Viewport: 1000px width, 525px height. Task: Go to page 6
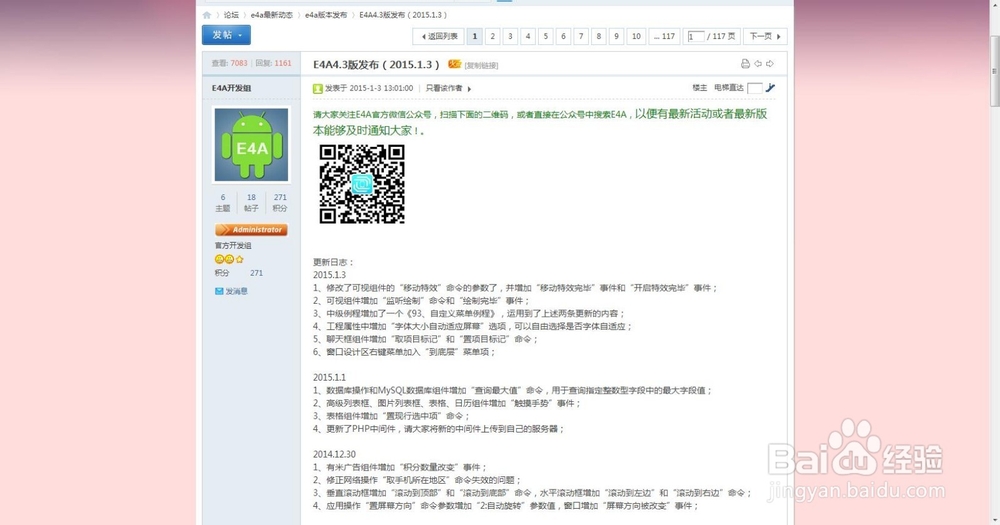563,36
